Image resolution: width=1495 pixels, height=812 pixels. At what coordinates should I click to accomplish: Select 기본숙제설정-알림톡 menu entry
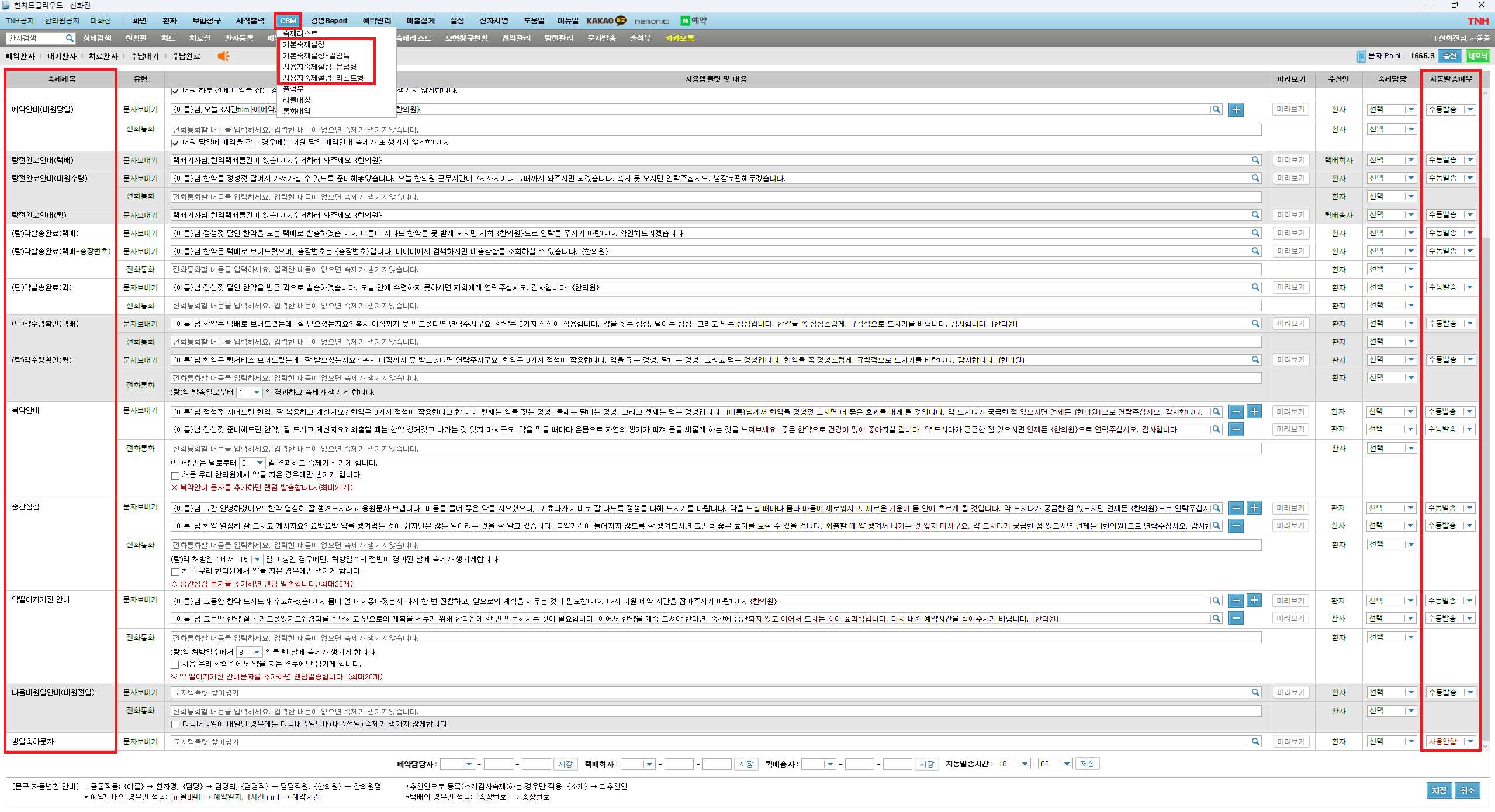[316, 55]
